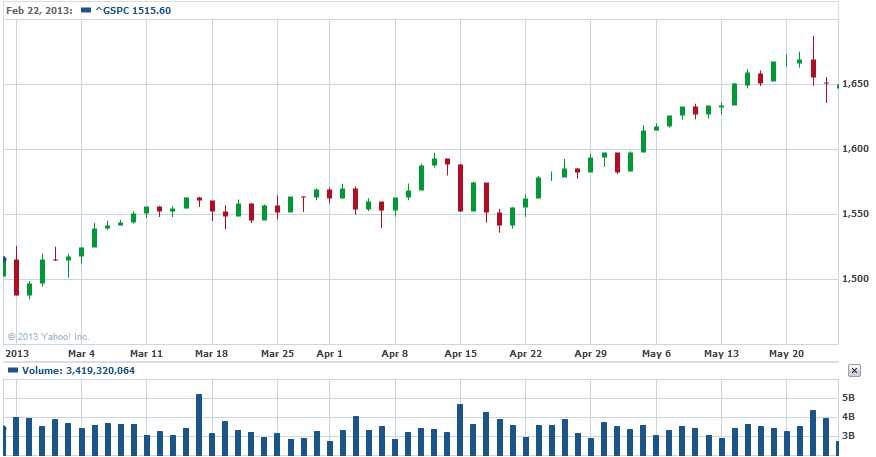Close the Volume panel
The image size is (876, 457).
pos(854,370)
